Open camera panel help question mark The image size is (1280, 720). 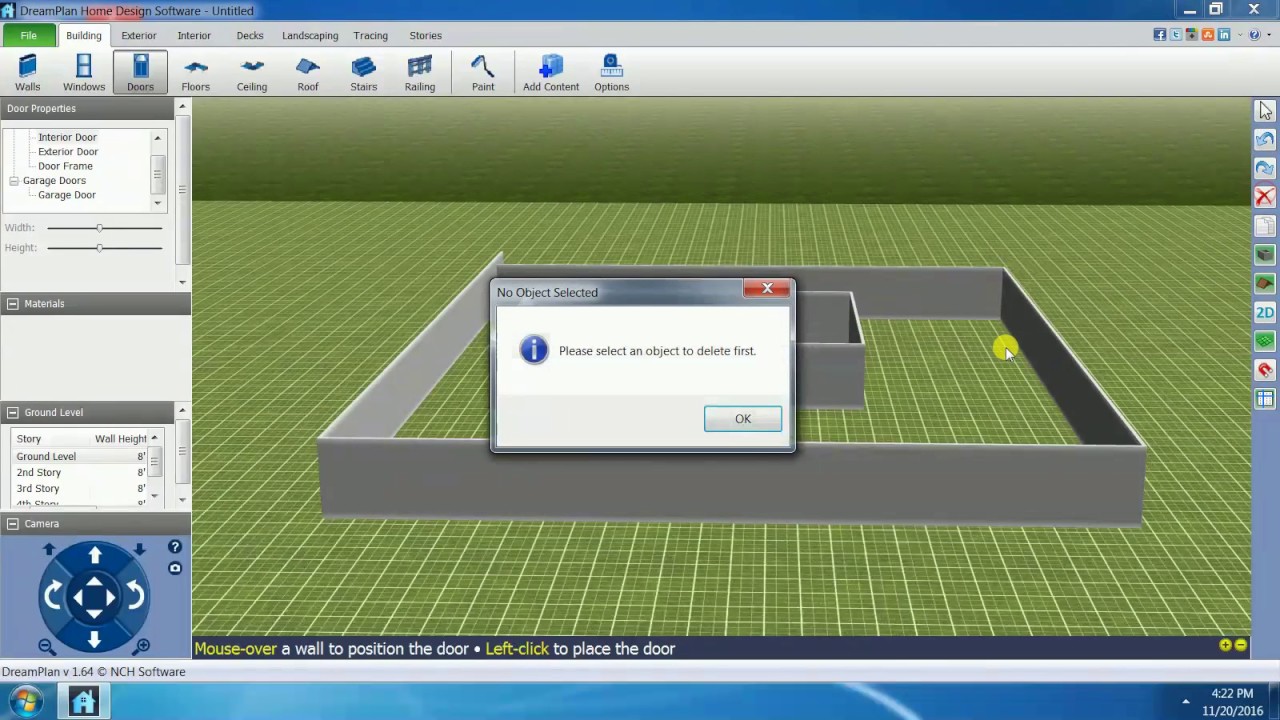[175, 547]
